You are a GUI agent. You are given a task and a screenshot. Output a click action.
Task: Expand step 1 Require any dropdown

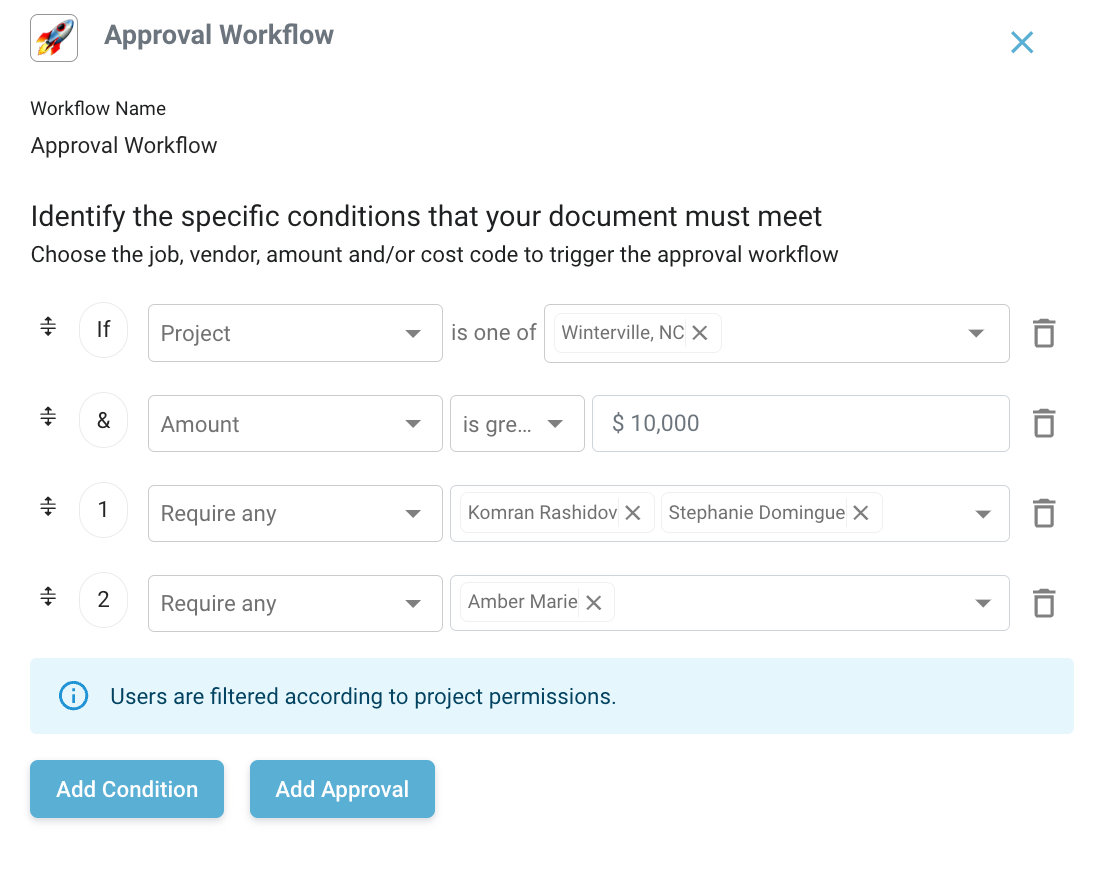(295, 513)
